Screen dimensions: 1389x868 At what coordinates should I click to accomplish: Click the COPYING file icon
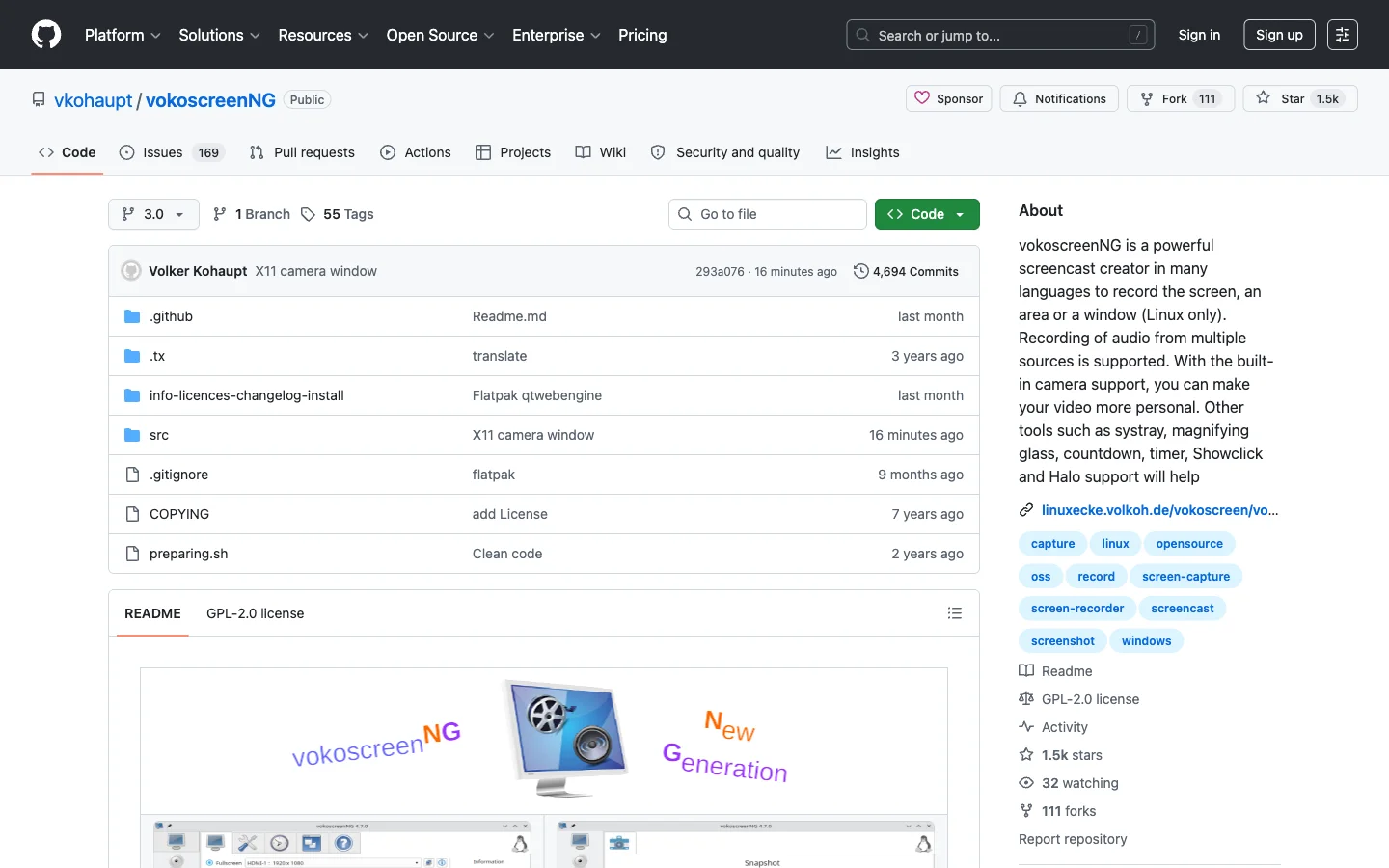tap(132, 514)
